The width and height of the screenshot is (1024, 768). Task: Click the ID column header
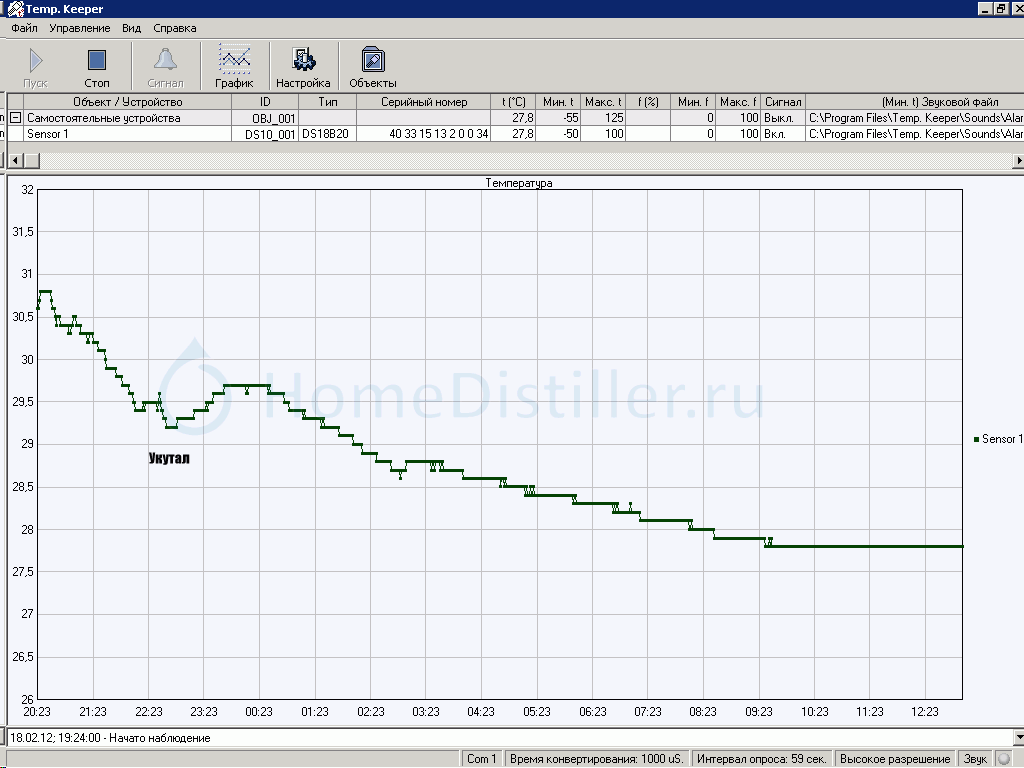coord(265,102)
